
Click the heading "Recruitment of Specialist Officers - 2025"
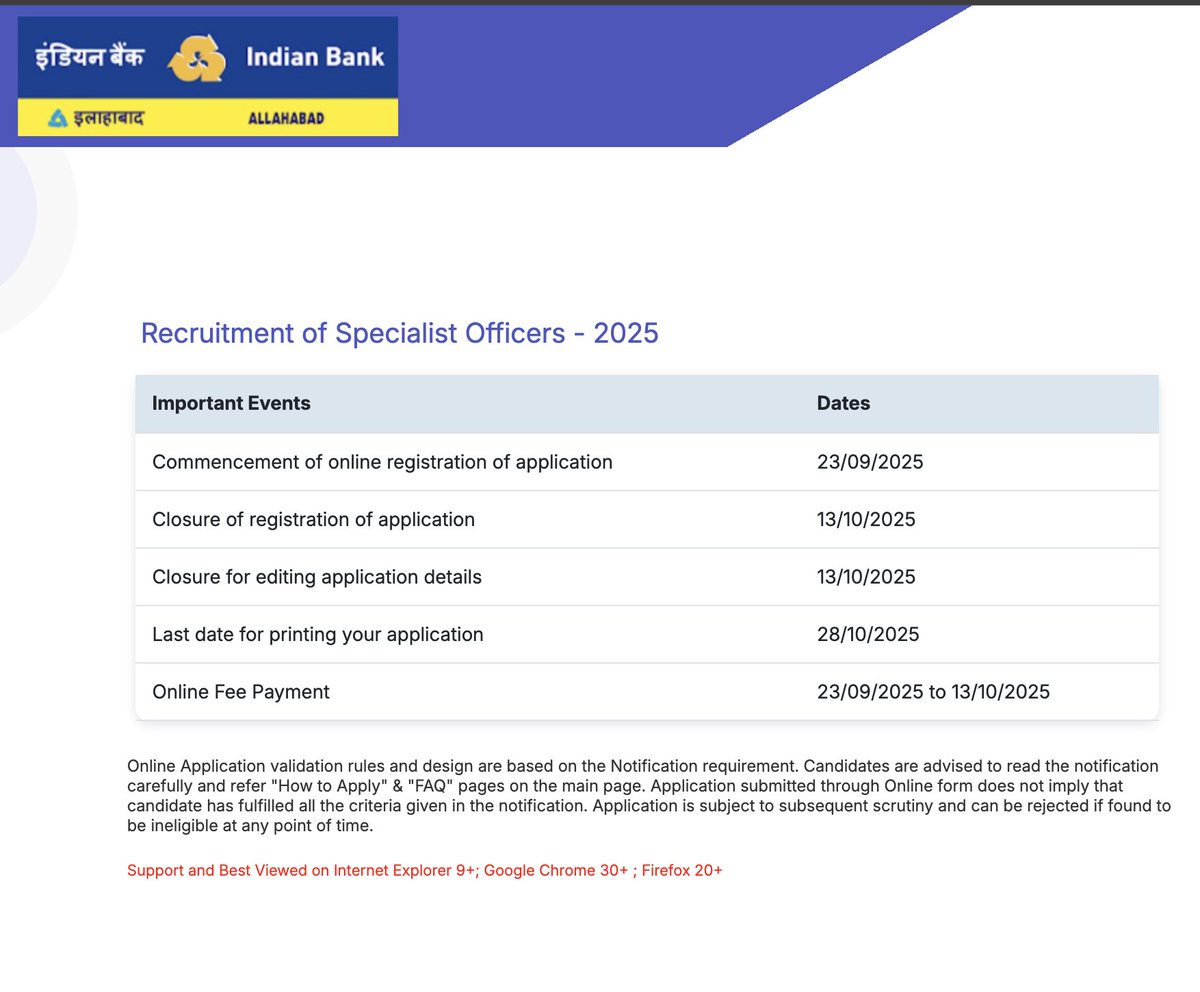pyautogui.click(x=399, y=333)
